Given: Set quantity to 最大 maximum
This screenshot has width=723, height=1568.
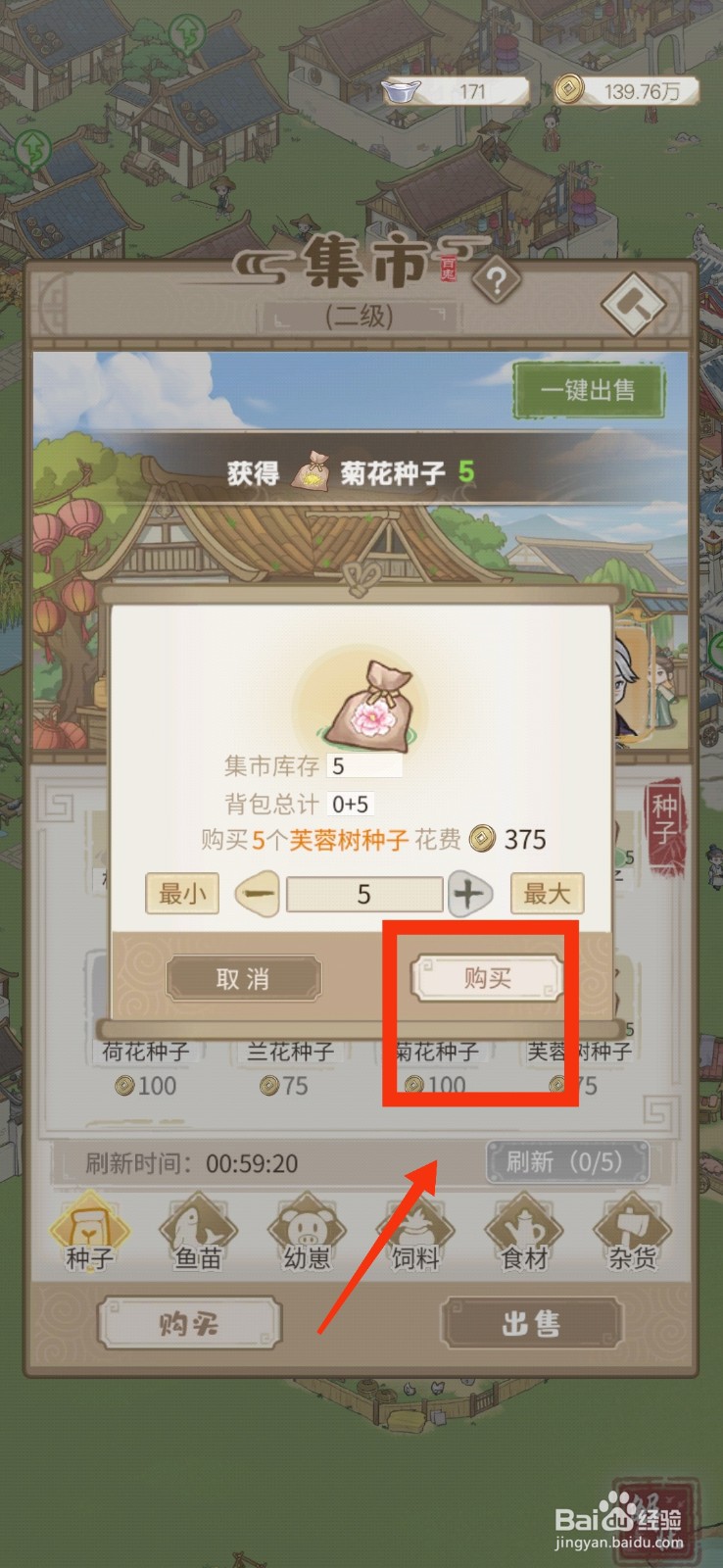Looking at the screenshot, I should click(x=547, y=894).
